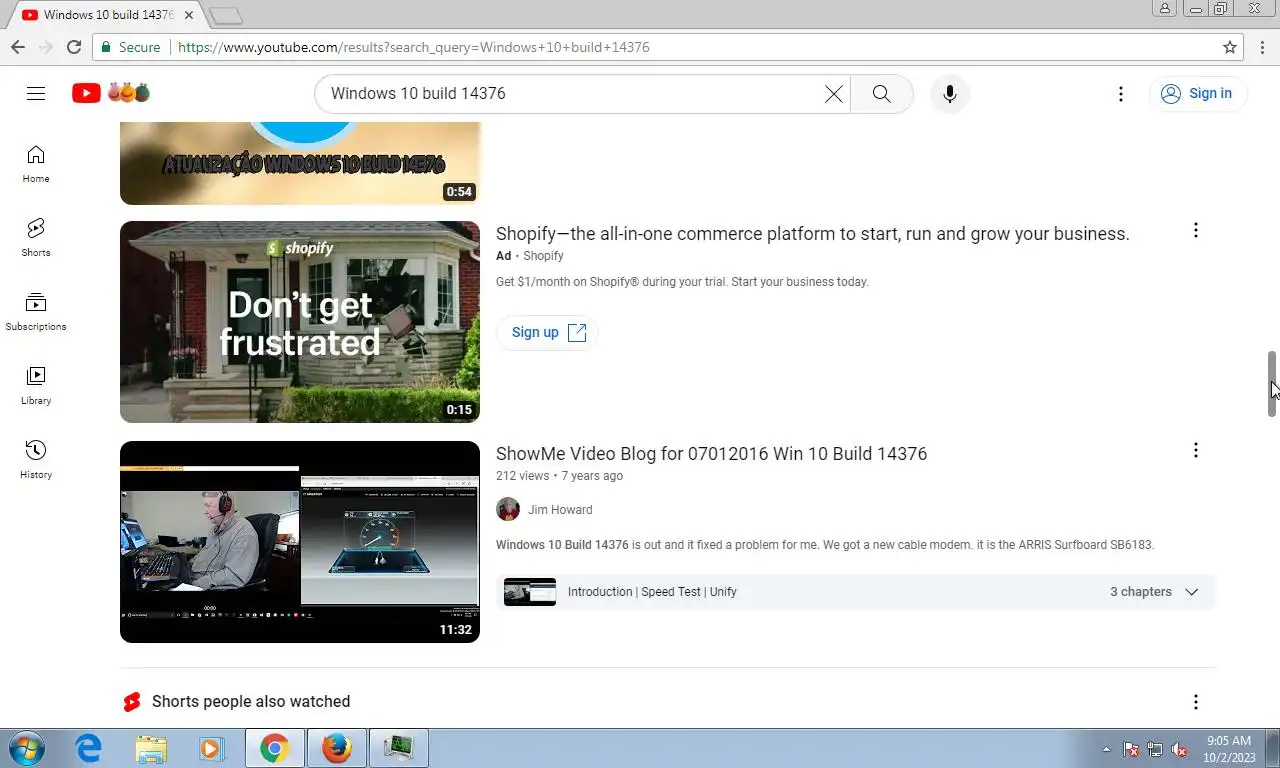Click the network icon in system tray
Viewport: 1280px width, 768px height.
(x=1155, y=749)
